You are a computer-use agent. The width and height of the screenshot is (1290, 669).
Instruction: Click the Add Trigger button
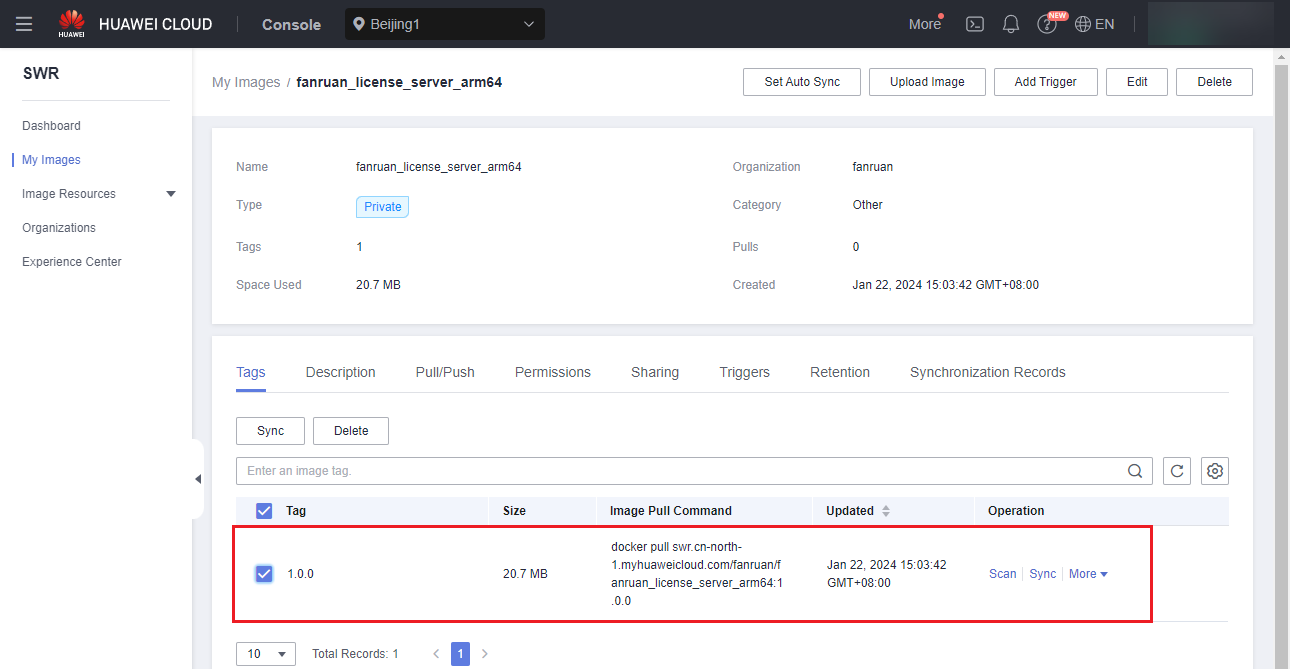(x=1046, y=82)
